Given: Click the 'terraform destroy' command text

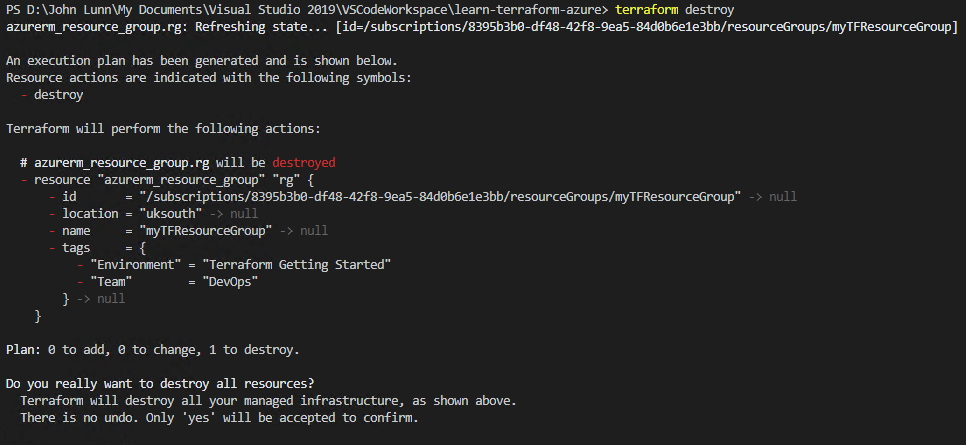Looking at the screenshot, I should (674, 9).
